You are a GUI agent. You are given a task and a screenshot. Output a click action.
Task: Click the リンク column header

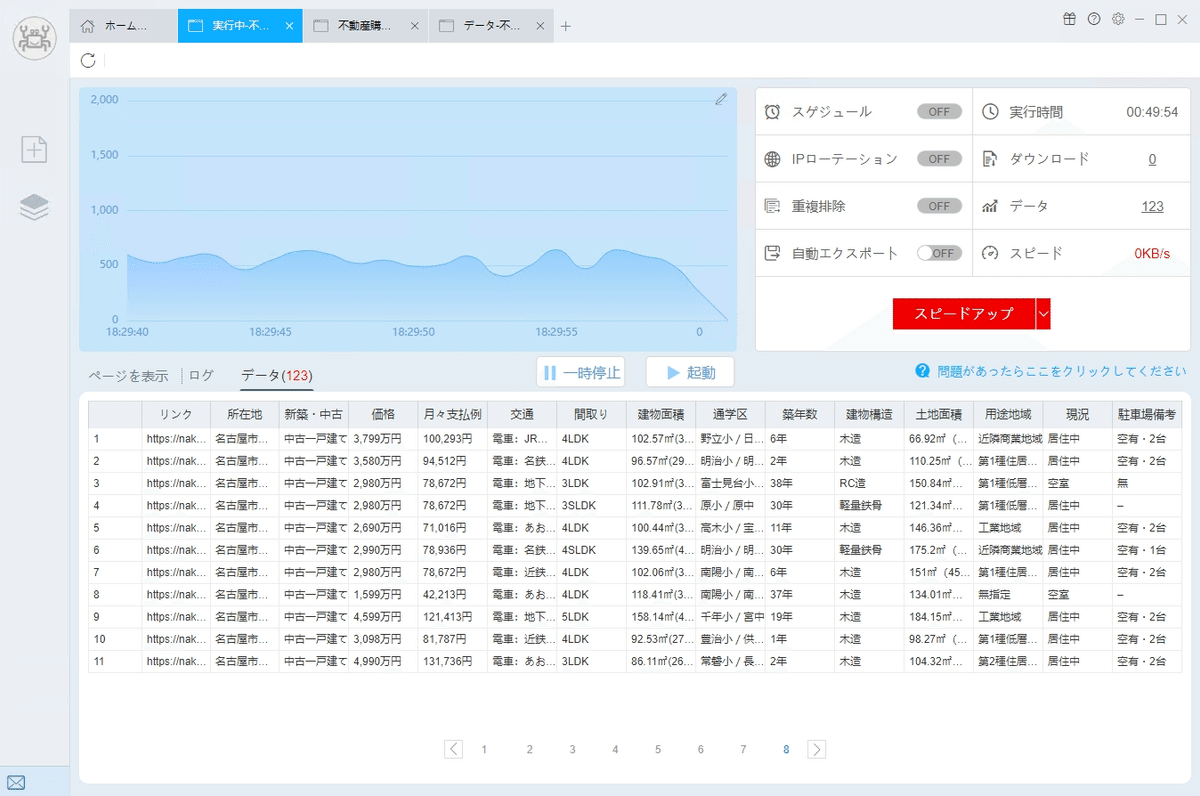pyautogui.click(x=175, y=414)
